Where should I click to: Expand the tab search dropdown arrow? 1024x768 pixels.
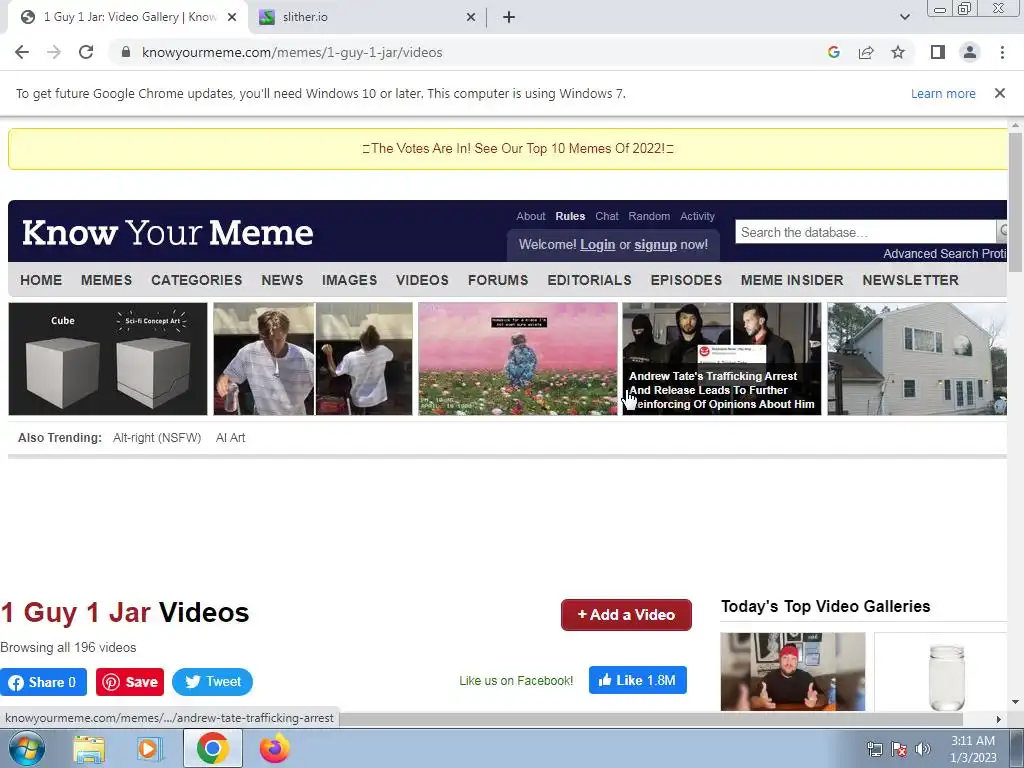pyautogui.click(x=904, y=17)
